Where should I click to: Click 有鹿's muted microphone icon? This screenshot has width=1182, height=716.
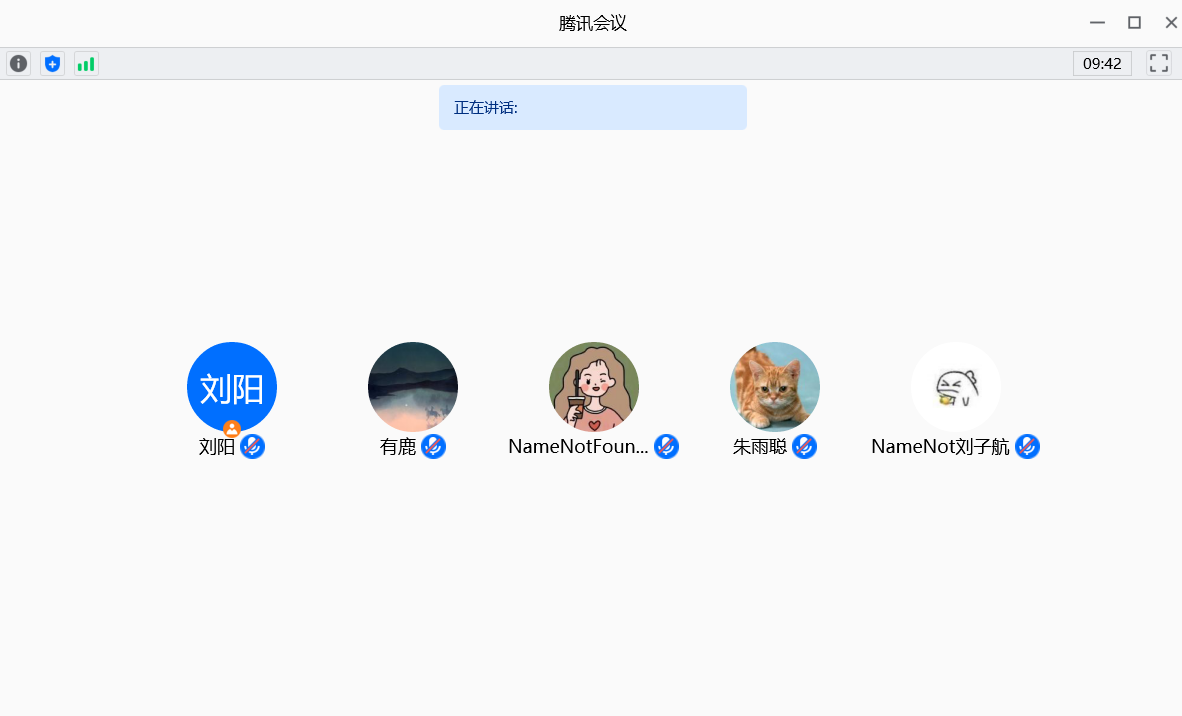tap(433, 447)
